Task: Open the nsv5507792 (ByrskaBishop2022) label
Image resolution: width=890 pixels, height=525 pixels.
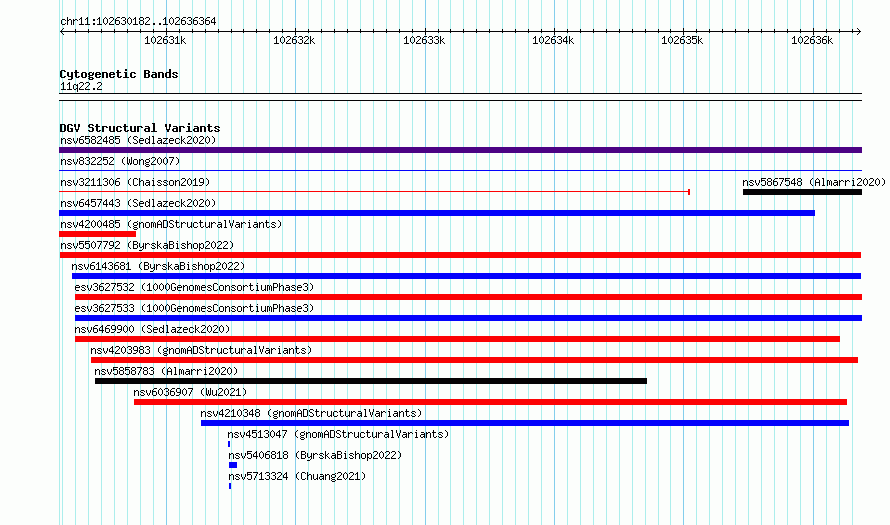Action: (147, 245)
